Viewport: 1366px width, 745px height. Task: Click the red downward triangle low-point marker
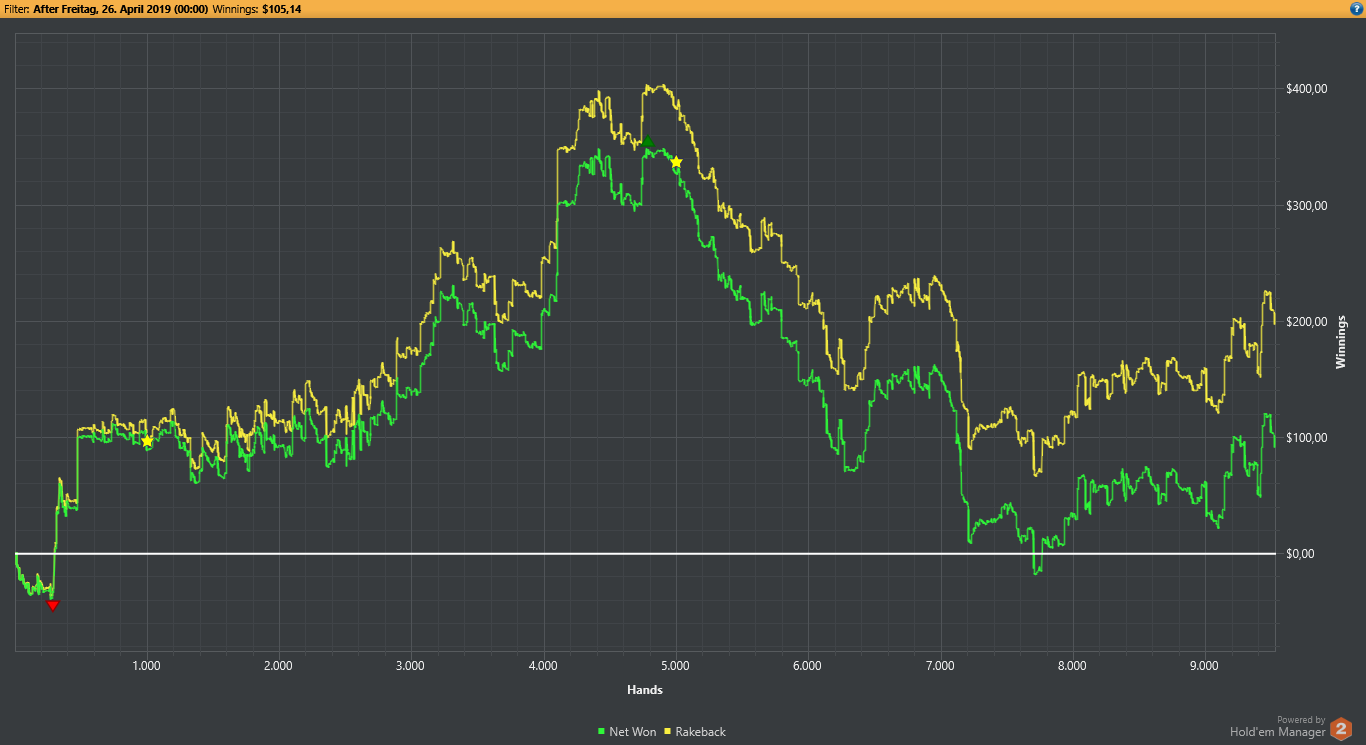tap(53, 605)
